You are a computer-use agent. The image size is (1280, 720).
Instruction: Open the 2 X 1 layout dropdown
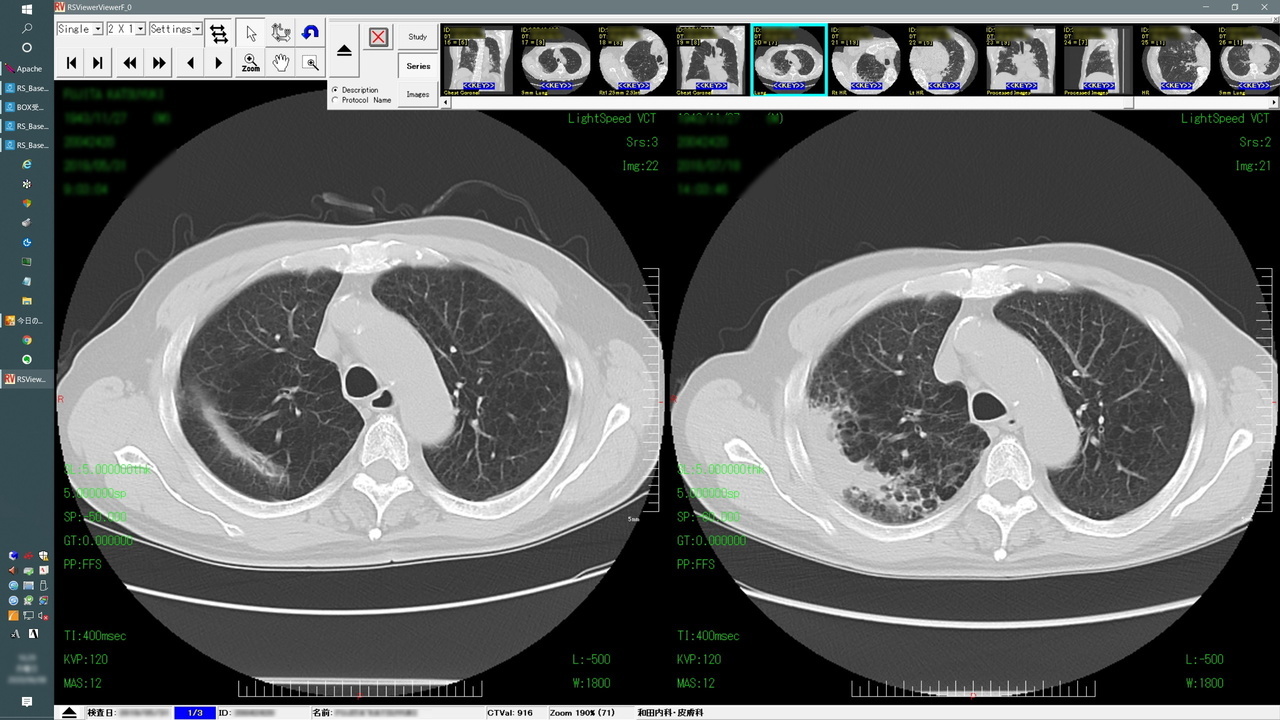click(x=126, y=29)
